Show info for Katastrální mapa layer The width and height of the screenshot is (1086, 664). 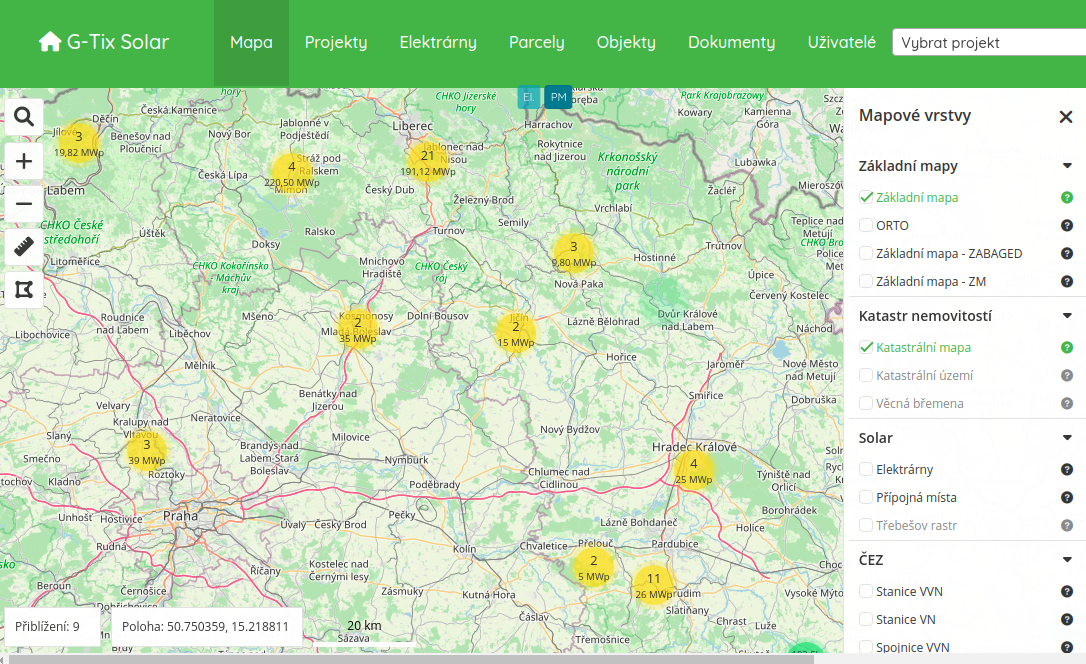(1067, 347)
